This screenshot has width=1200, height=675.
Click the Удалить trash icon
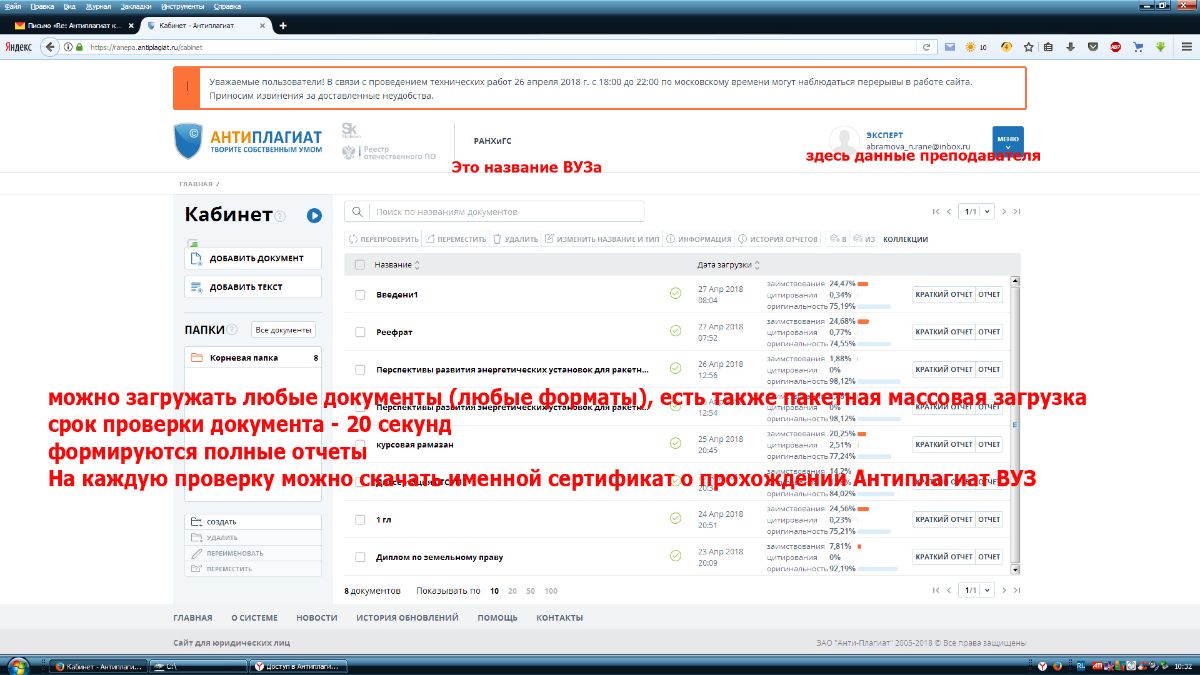pyautogui.click(x=497, y=238)
